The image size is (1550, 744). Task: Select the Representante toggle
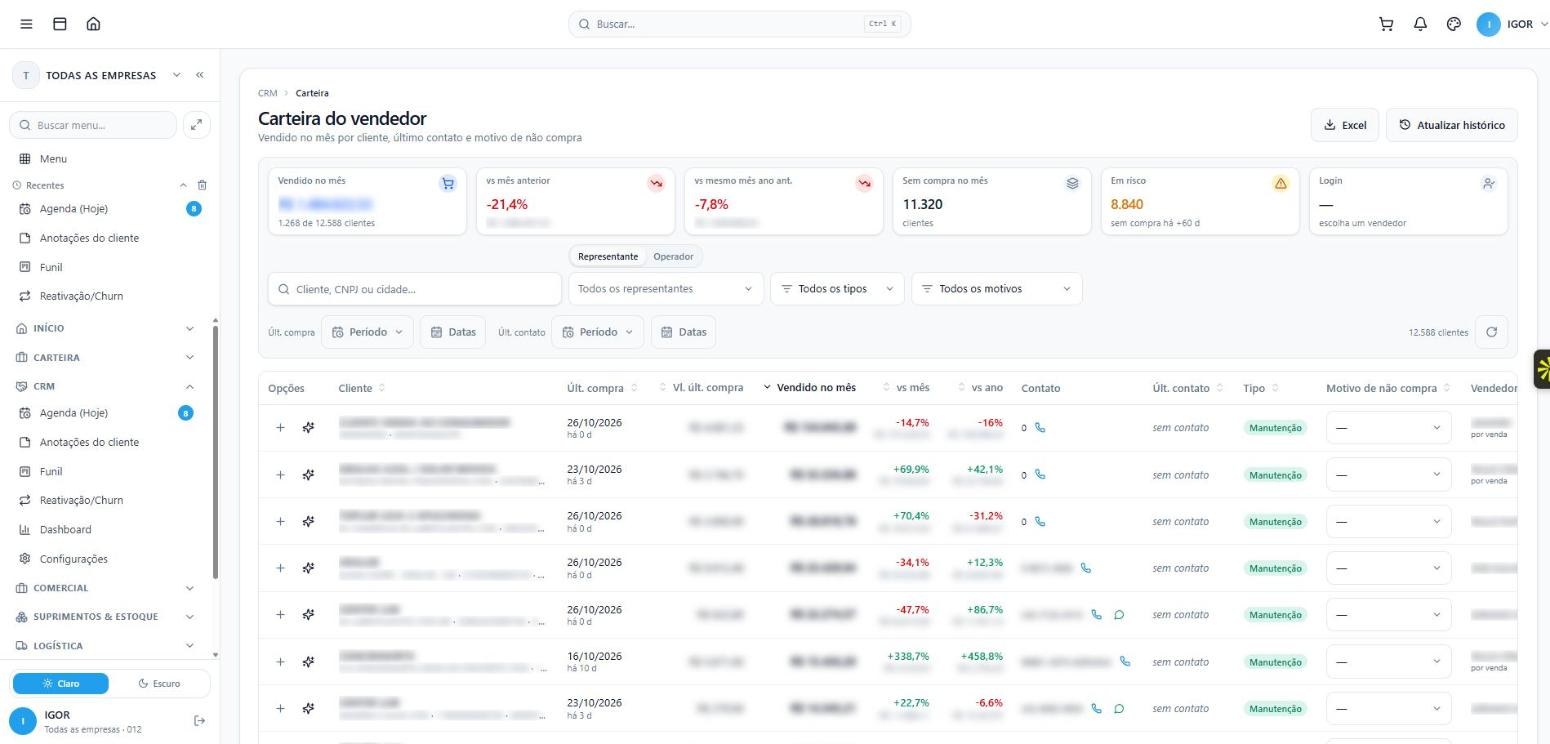click(x=608, y=257)
